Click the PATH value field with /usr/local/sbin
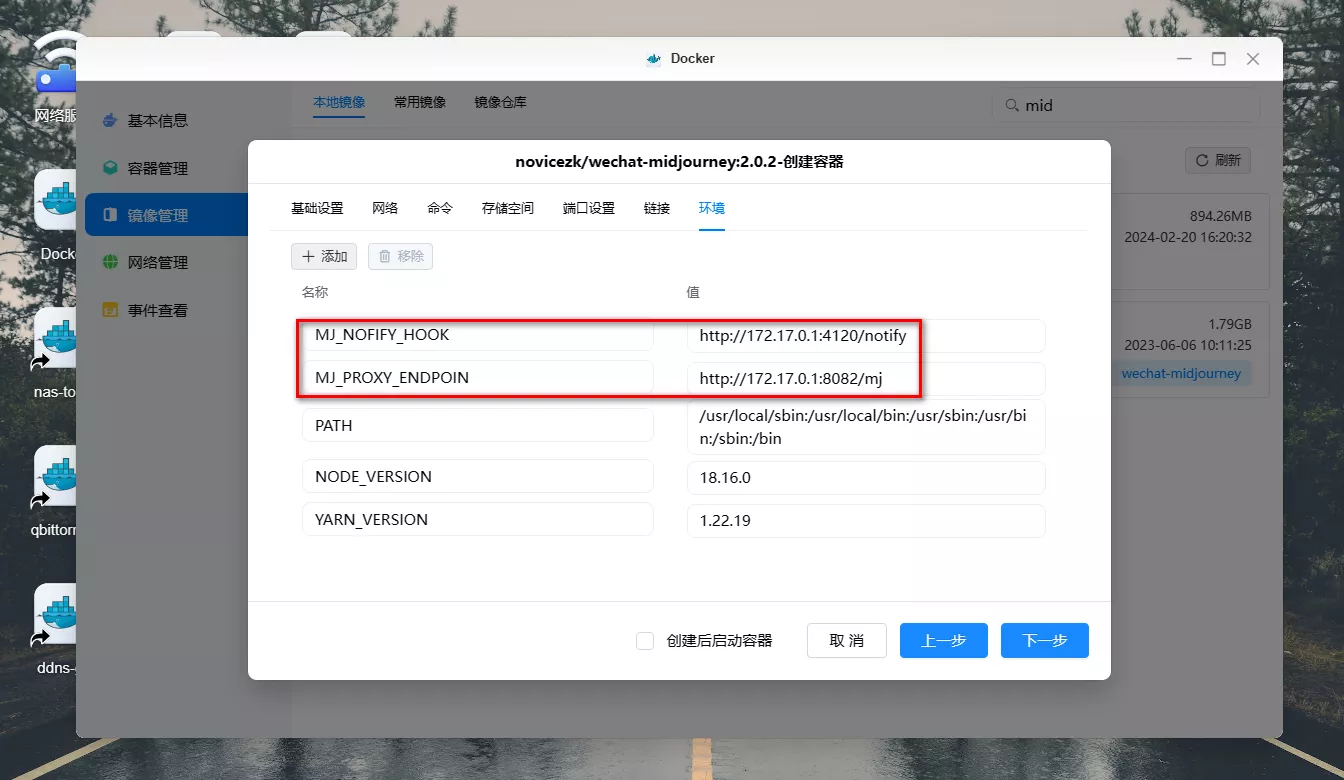The height and width of the screenshot is (780, 1344). coord(866,426)
